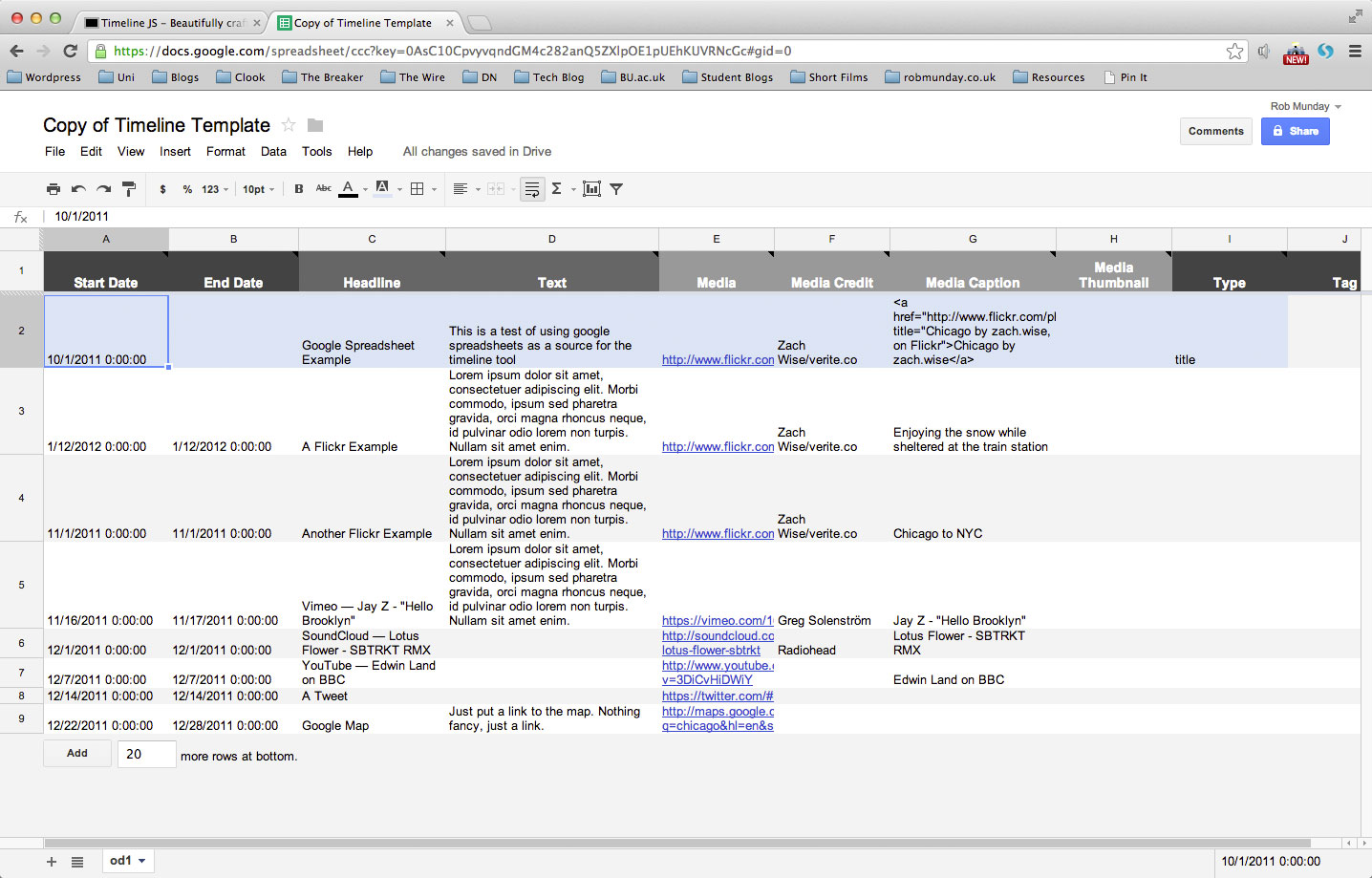Open the cell background color picker
The image size is (1372, 878).
pyautogui.click(x=387, y=189)
